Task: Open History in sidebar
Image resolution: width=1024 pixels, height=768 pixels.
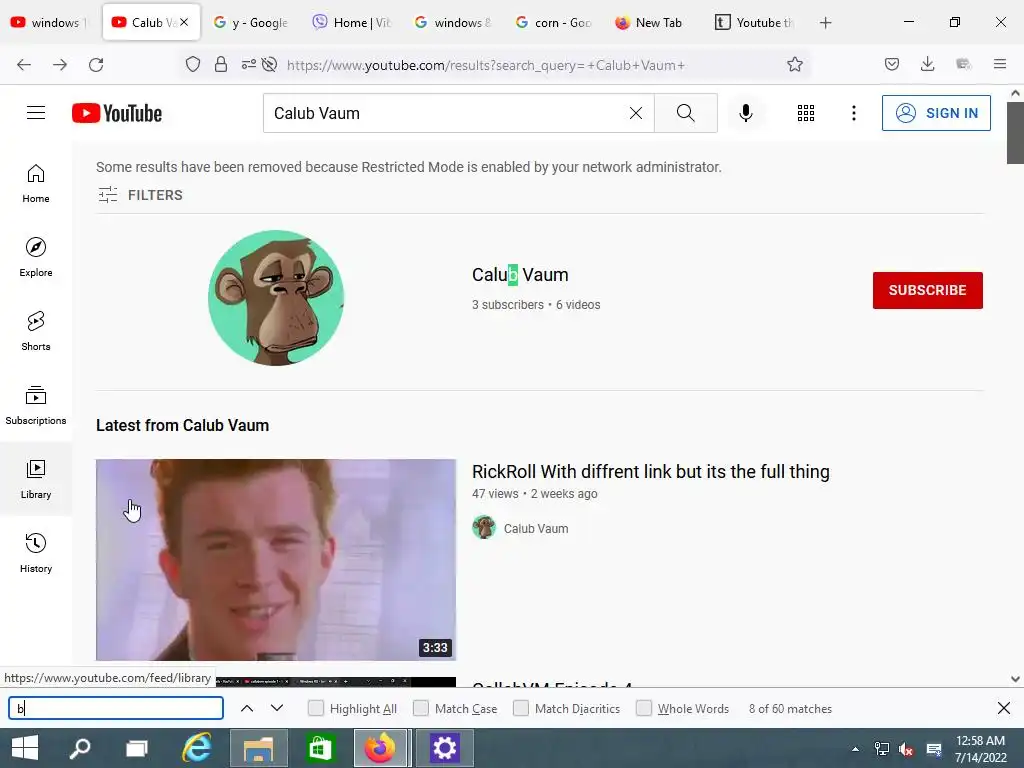Action: [x=36, y=553]
